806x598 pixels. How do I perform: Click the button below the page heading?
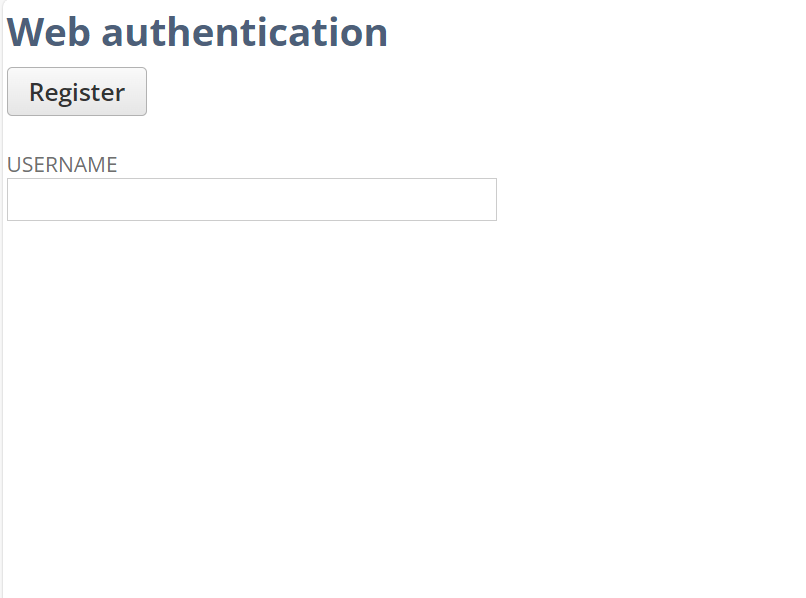(77, 92)
